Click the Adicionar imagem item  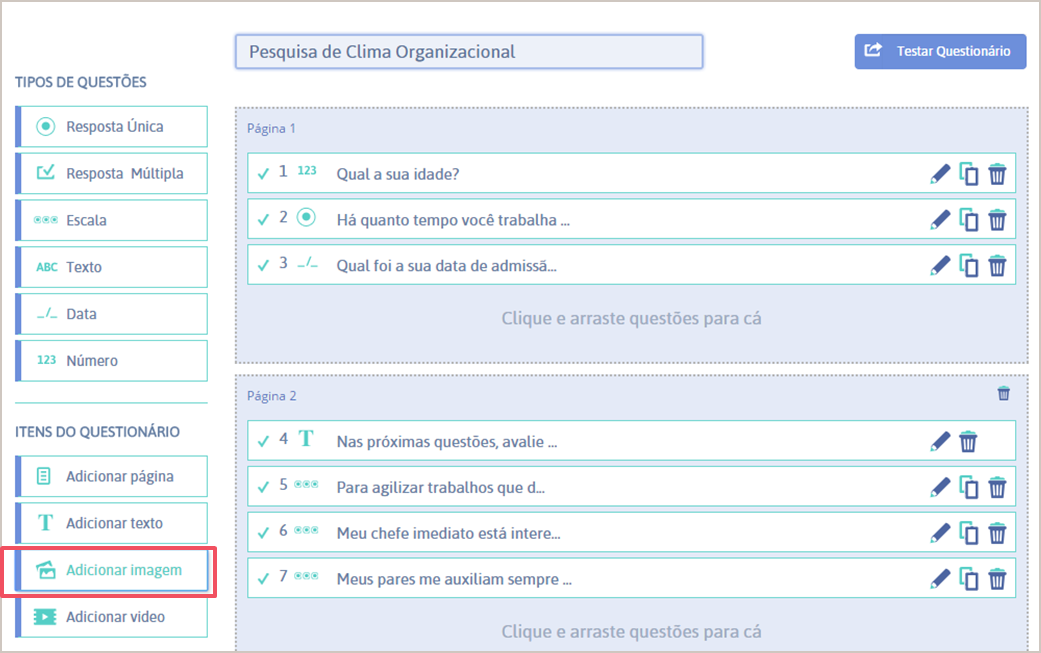[x=112, y=570]
